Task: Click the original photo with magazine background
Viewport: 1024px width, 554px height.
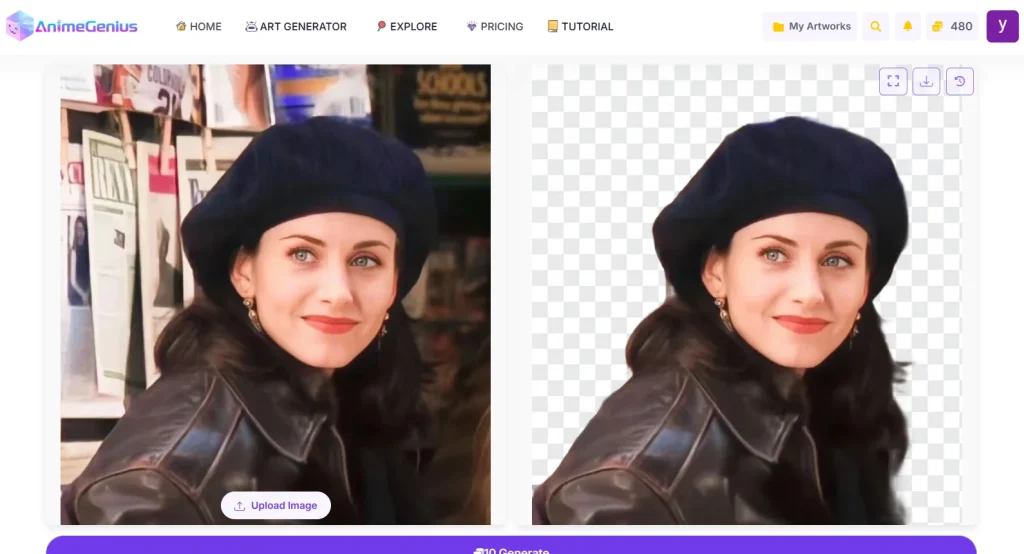Action: click(275, 290)
